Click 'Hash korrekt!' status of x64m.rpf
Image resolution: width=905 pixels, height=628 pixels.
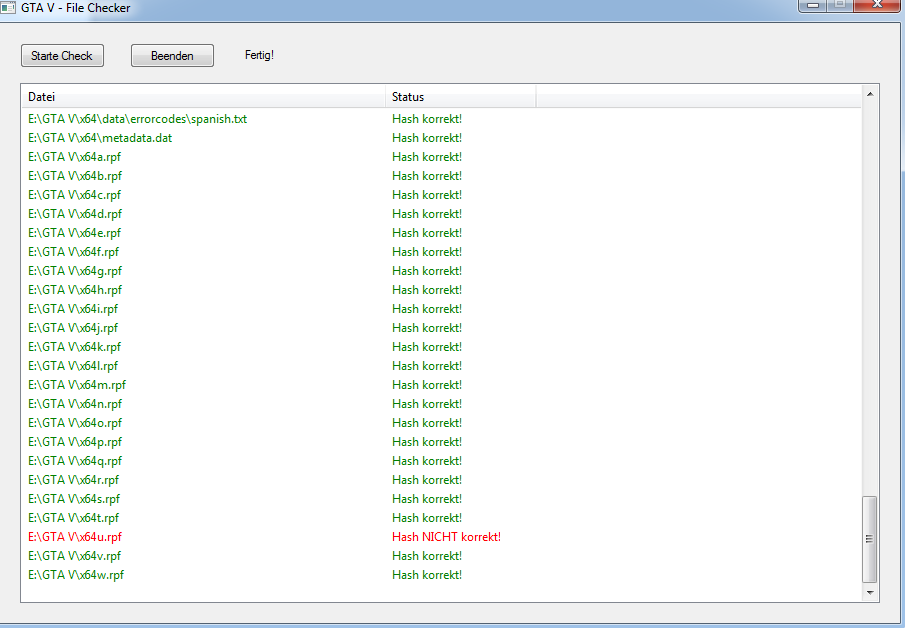(427, 385)
